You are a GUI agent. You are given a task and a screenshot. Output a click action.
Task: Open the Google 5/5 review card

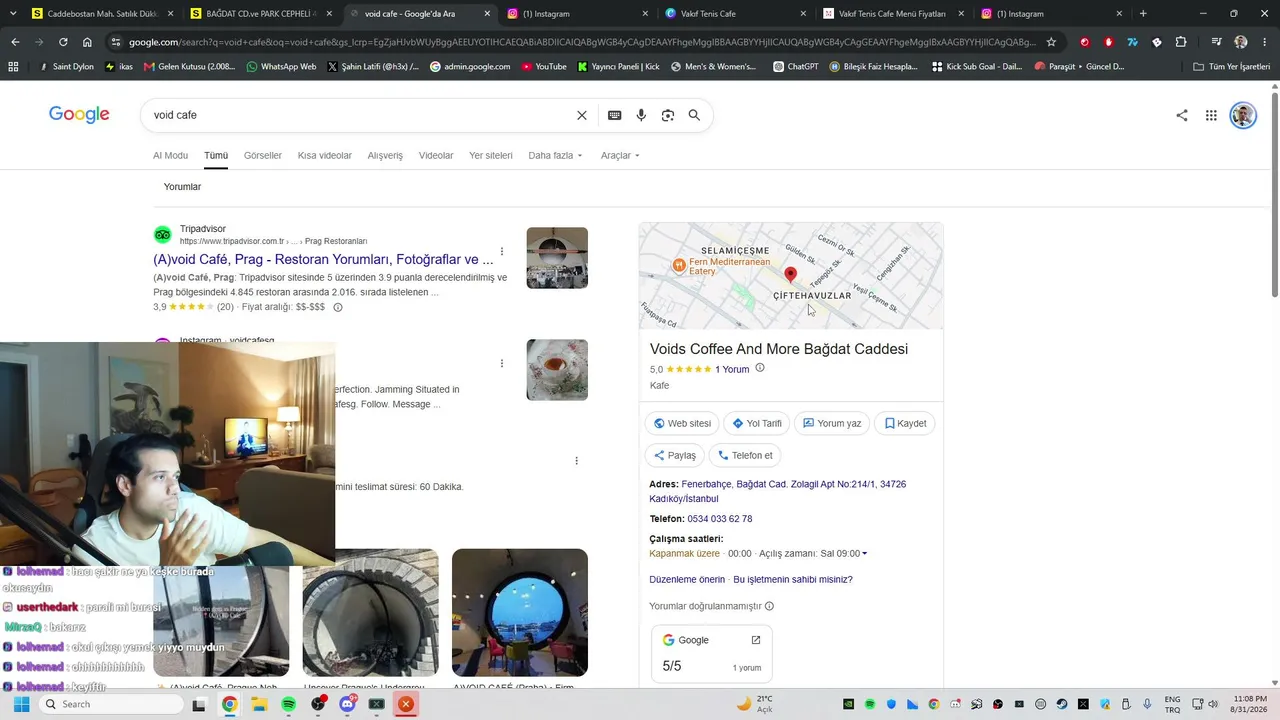(x=711, y=654)
